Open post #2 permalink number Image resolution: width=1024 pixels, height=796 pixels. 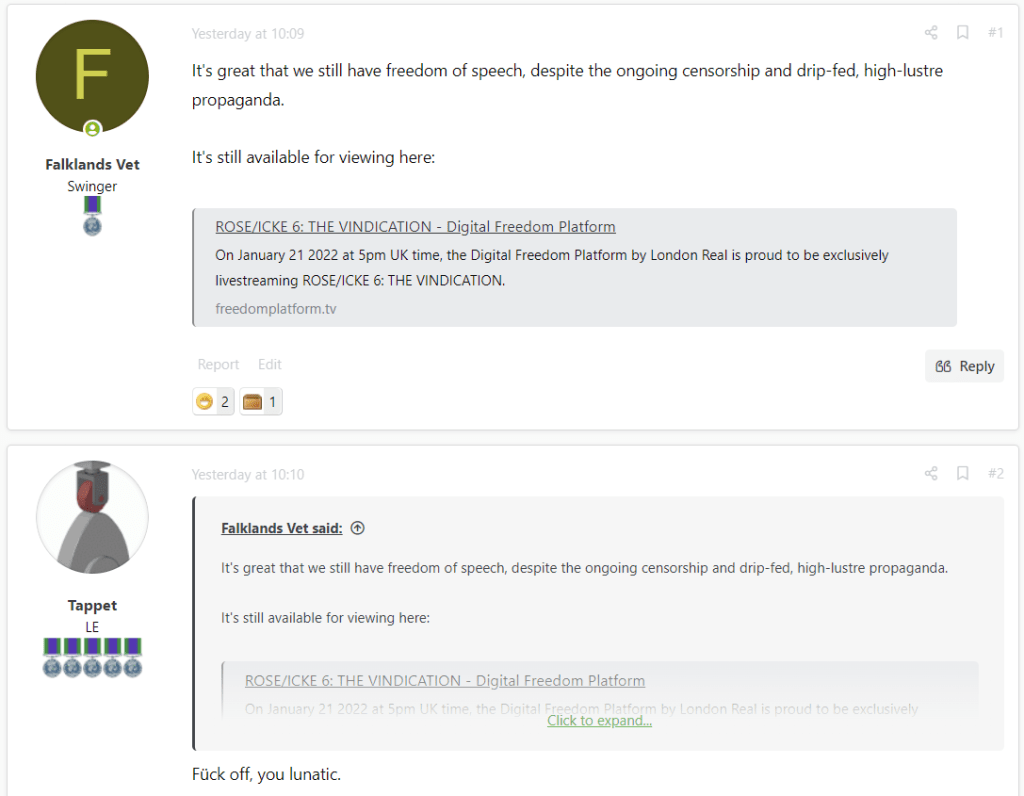point(995,473)
